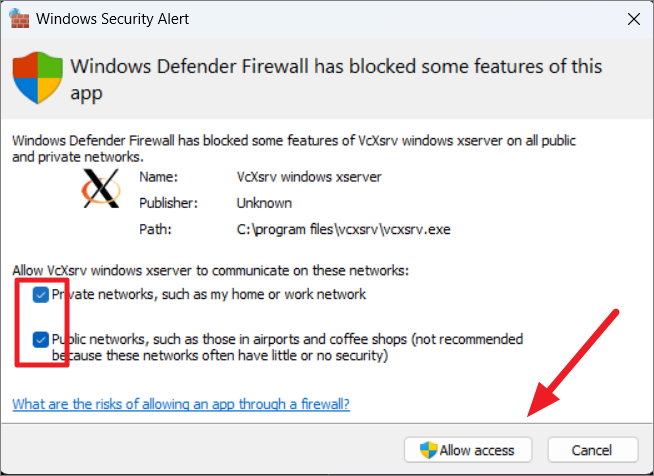Close the Windows Security Alert window
This screenshot has width=654, height=476.
(634, 19)
